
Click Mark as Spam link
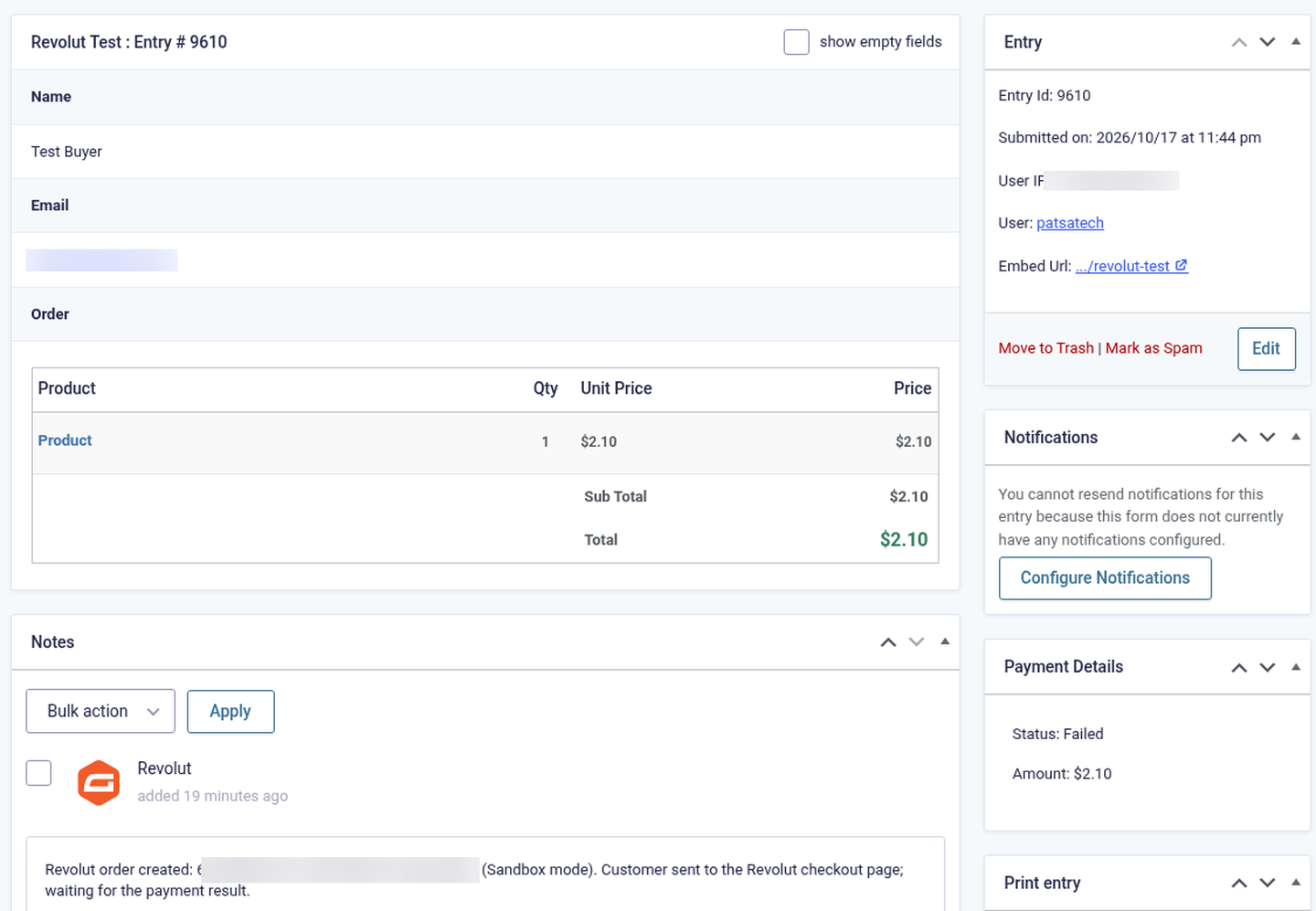point(1153,348)
